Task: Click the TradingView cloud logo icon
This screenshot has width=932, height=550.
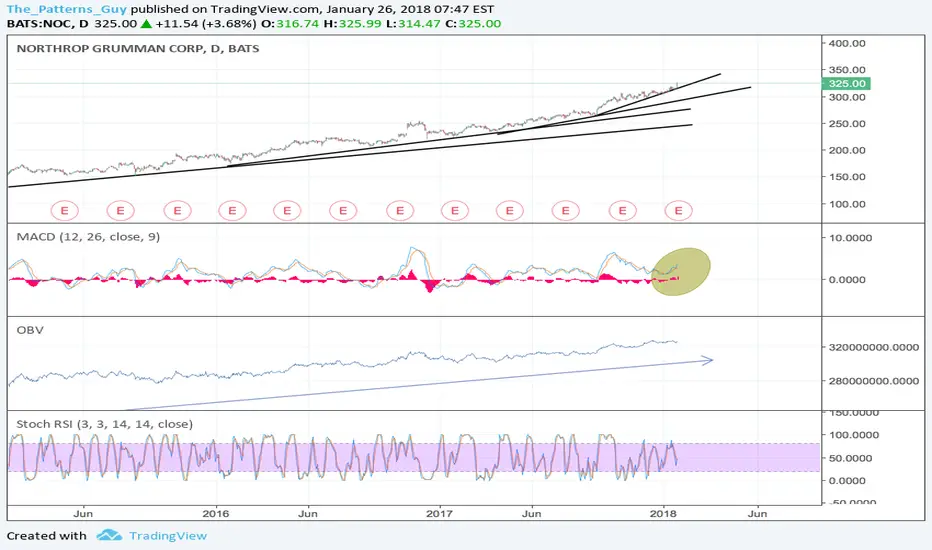Action: point(109,535)
